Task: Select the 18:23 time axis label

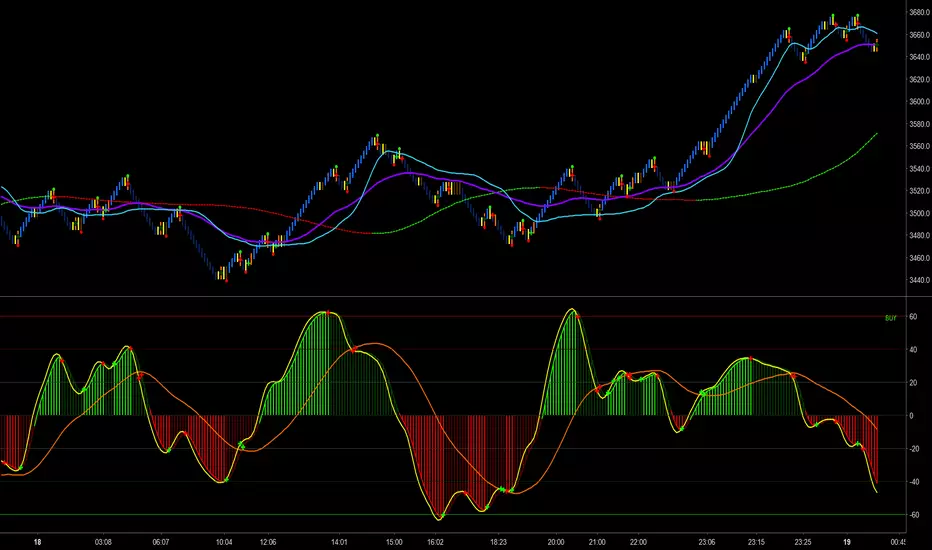Action: [497, 541]
